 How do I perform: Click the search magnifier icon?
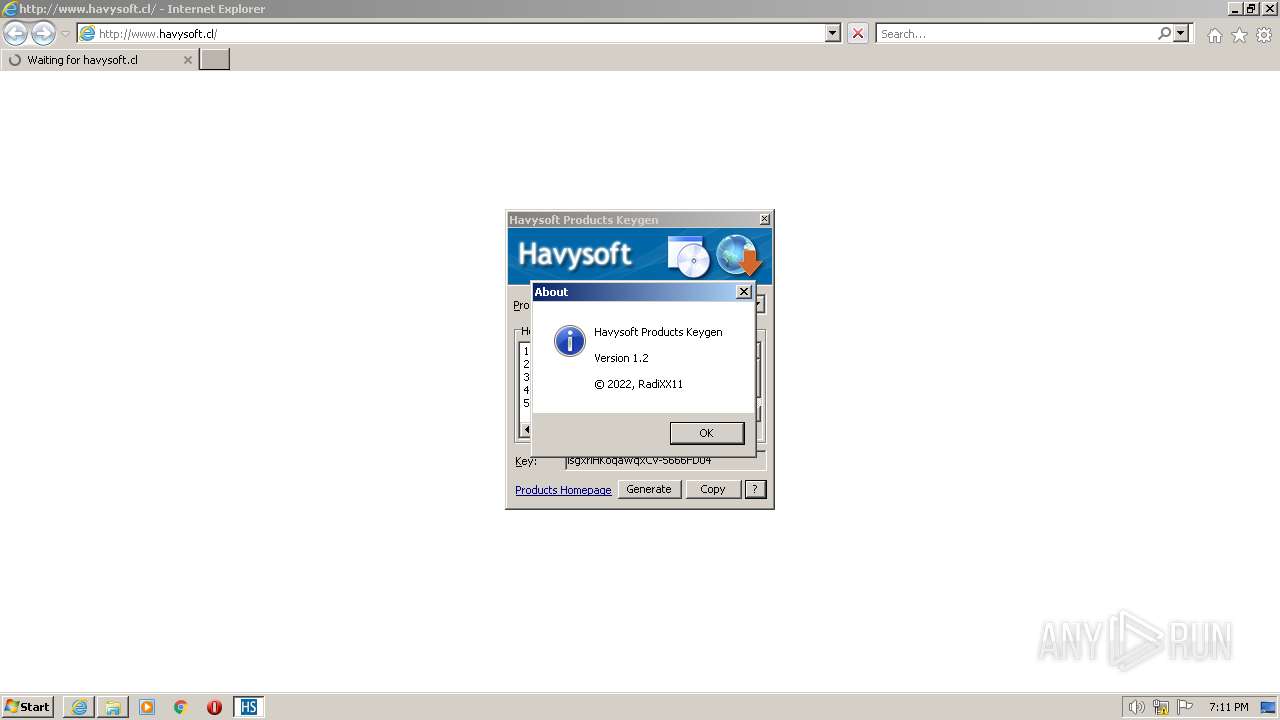click(x=1164, y=34)
